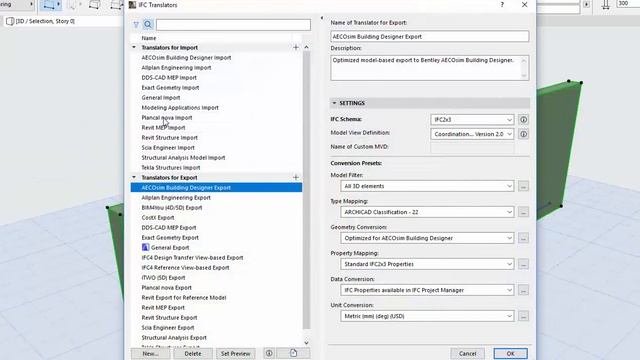Screen dimensions: 640x360
Task: Click the search magnifier icon
Action: (148, 25)
